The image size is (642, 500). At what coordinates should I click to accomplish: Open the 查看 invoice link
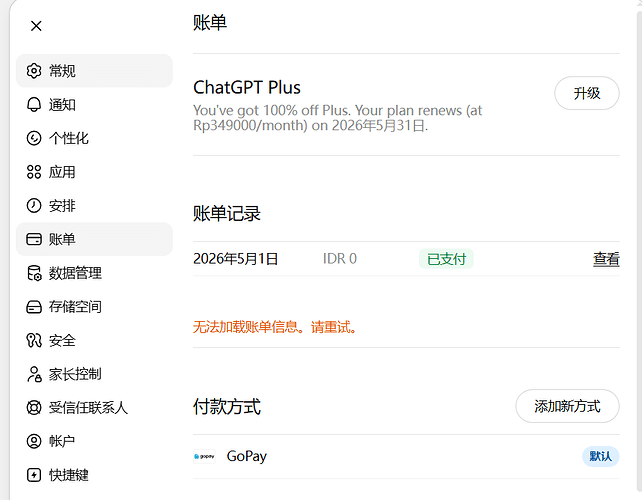606,259
